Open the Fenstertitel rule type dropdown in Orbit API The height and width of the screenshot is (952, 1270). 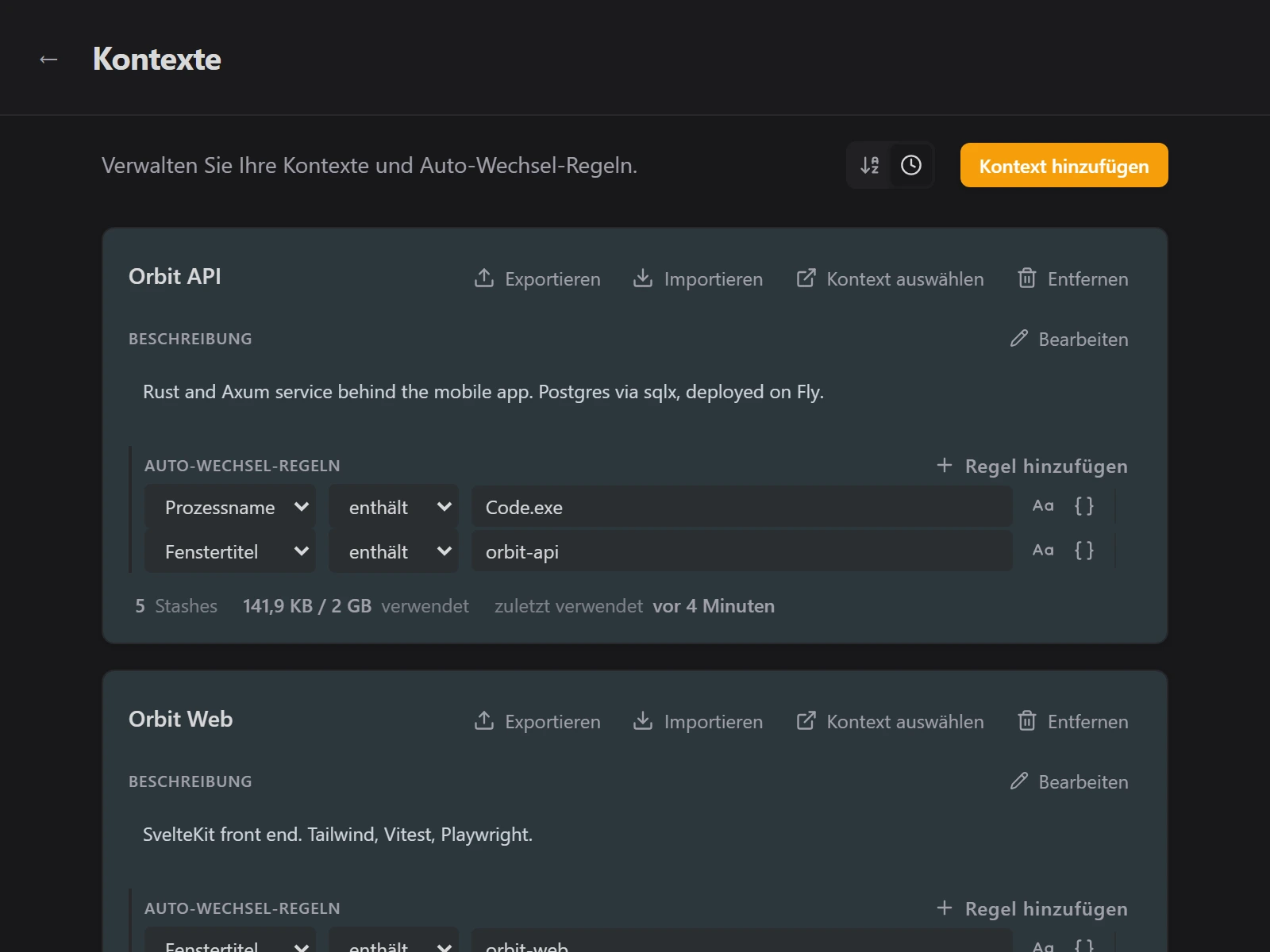click(x=230, y=551)
